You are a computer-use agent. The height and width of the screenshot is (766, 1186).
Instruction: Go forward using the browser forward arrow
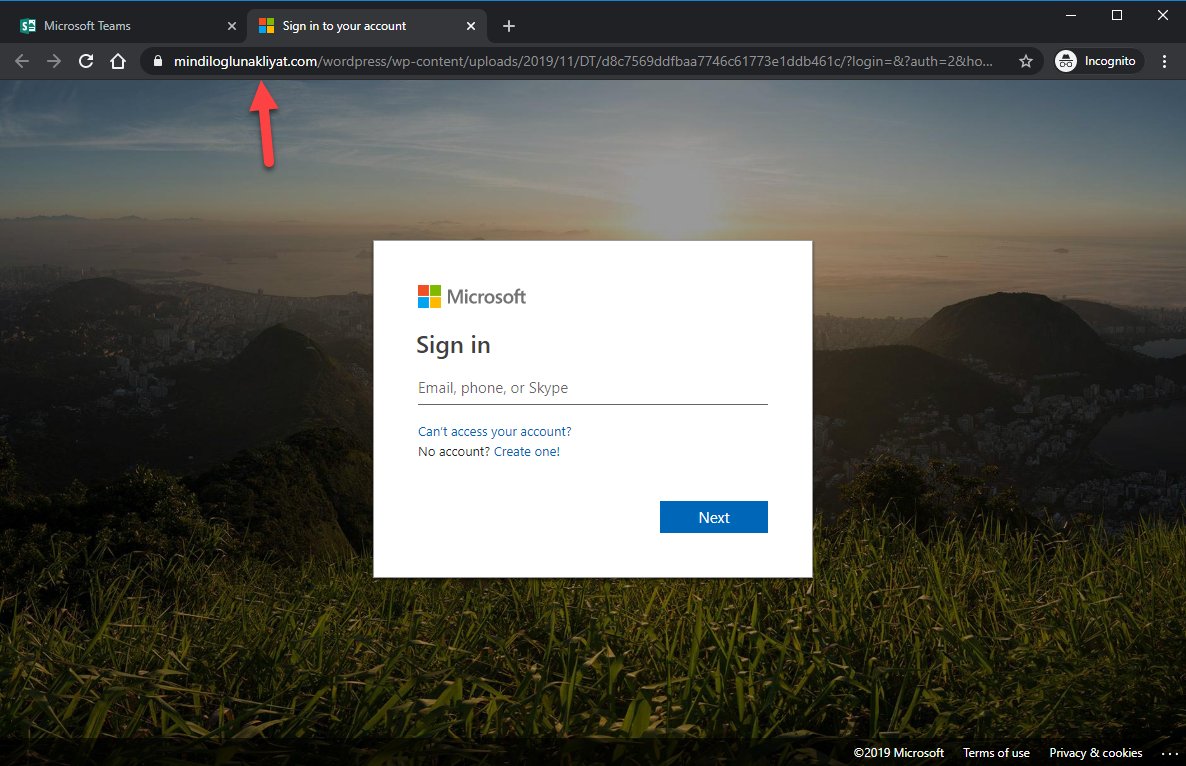pyautogui.click(x=54, y=61)
